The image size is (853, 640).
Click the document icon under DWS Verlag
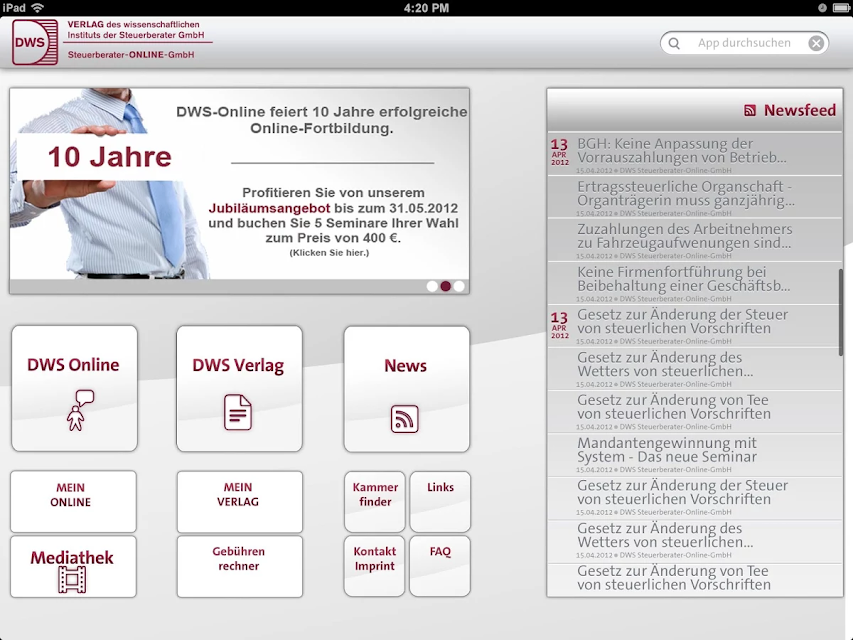238,412
